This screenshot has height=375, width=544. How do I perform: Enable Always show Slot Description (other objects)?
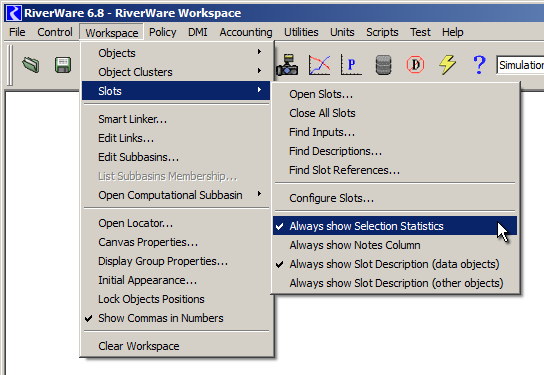click(395, 283)
